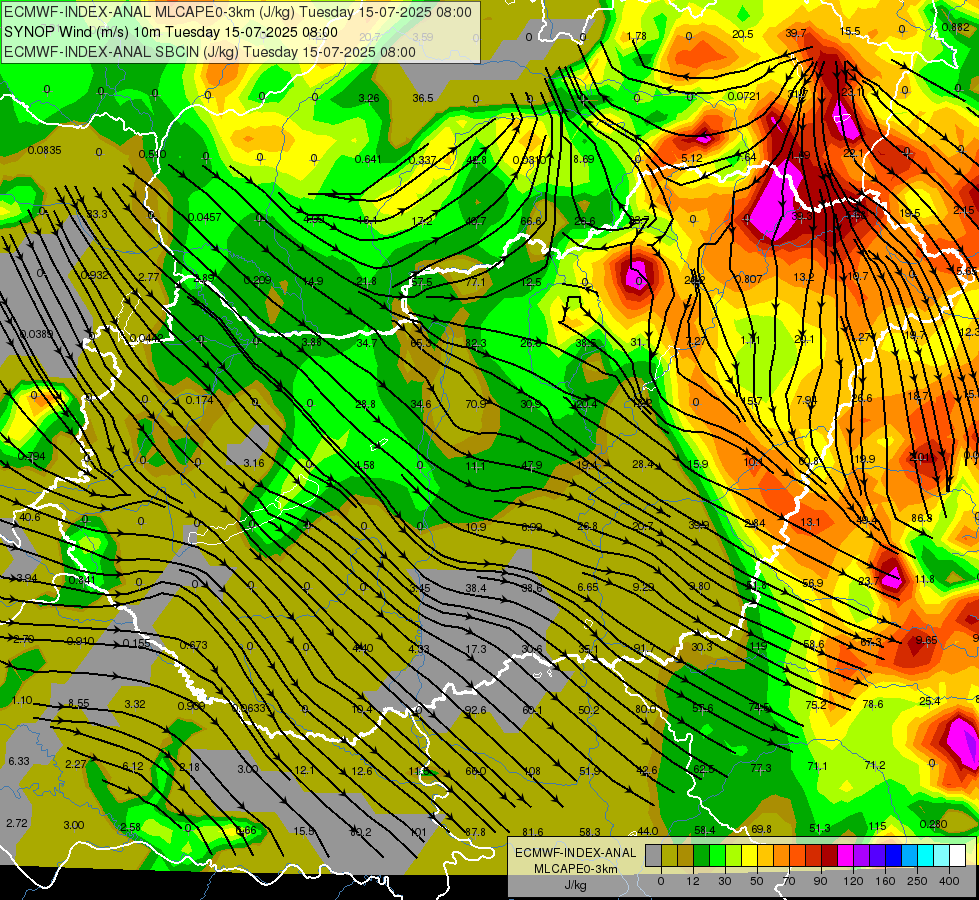Click the map value 33.3
Image resolution: width=979 pixels, height=900 pixels.
(x=97, y=214)
